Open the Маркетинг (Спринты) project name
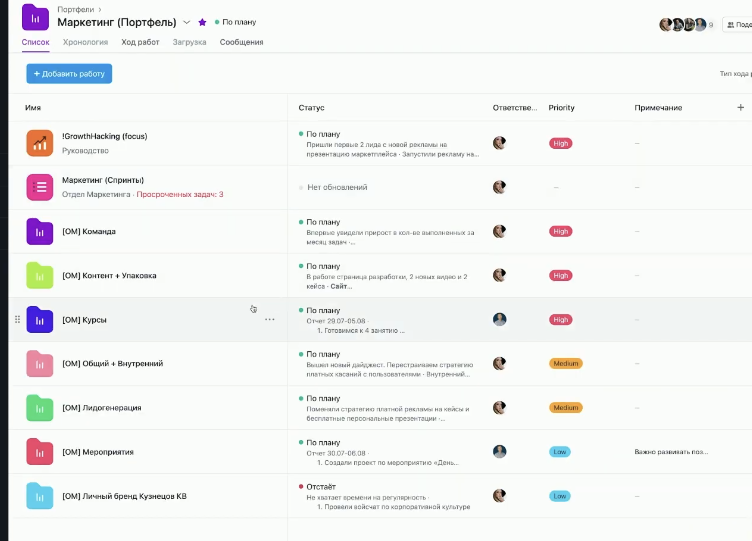This screenshot has height=541, width=752. coord(103,180)
